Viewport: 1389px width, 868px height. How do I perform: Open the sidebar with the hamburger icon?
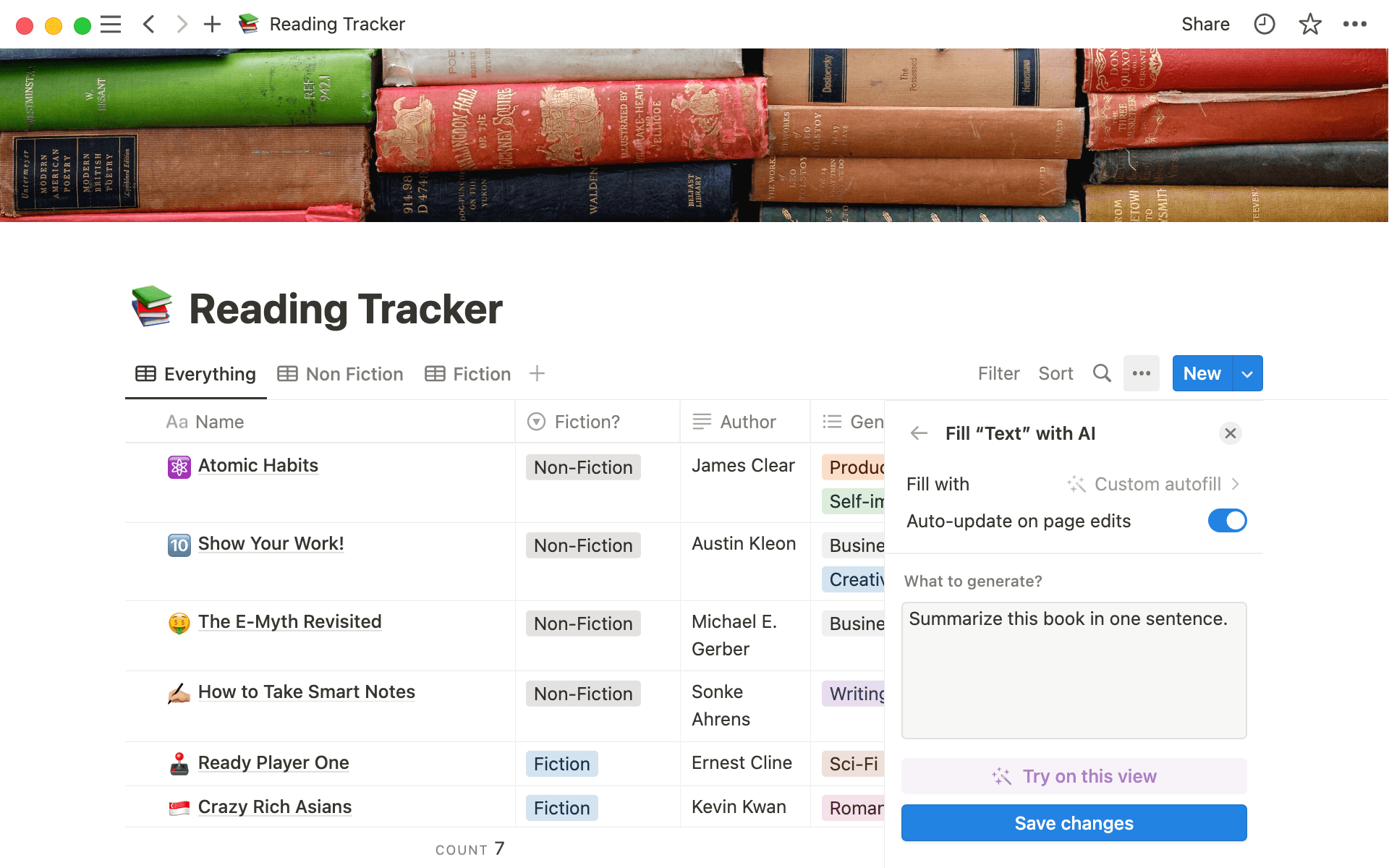[111, 24]
